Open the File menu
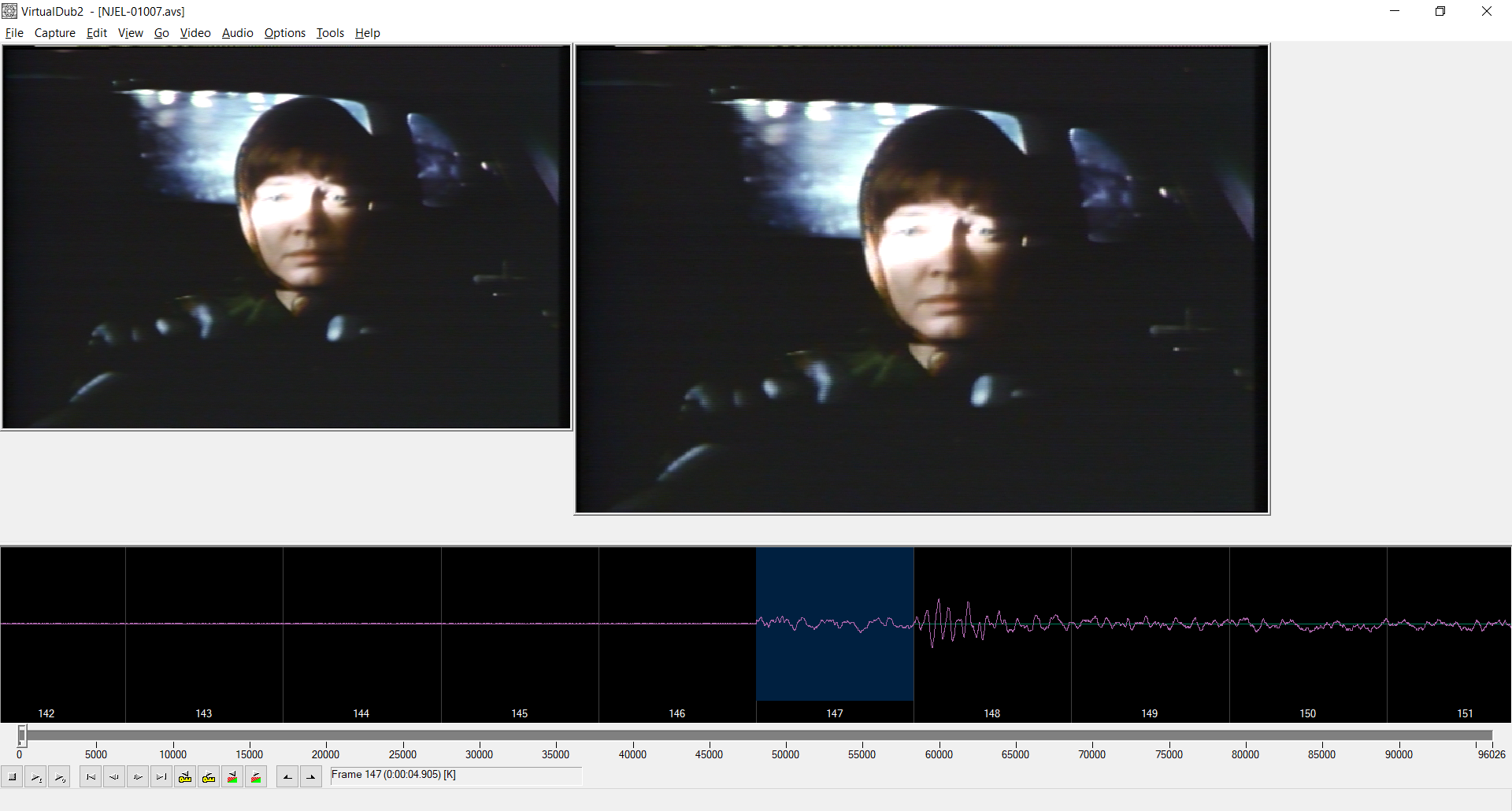 (14, 33)
